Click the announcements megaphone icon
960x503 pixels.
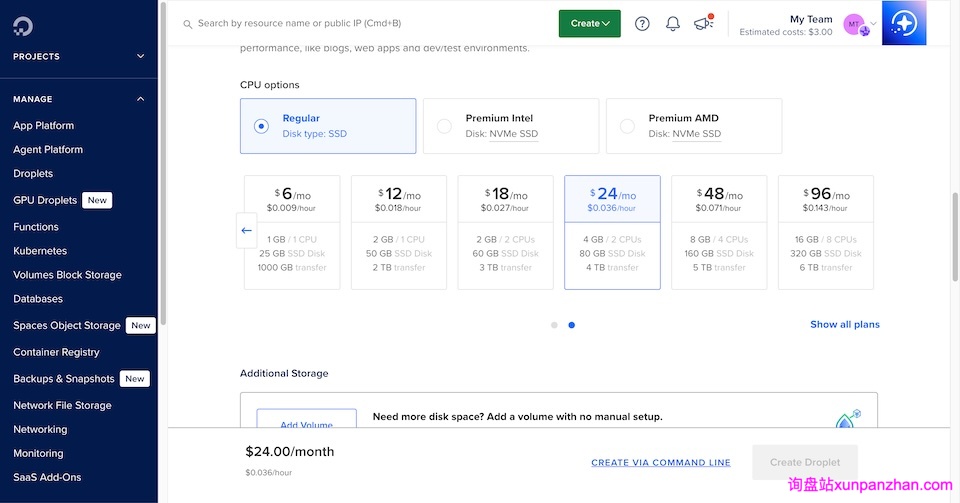pyautogui.click(x=703, y=24)
